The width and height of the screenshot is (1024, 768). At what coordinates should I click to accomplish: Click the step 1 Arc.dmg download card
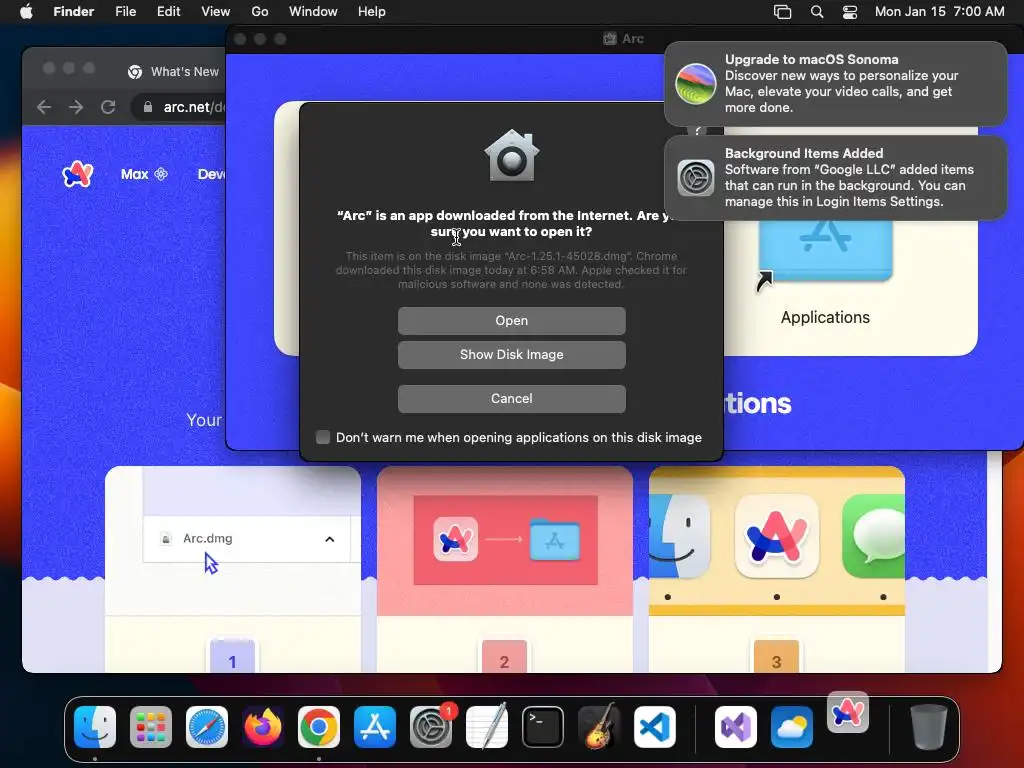point(232,569)
